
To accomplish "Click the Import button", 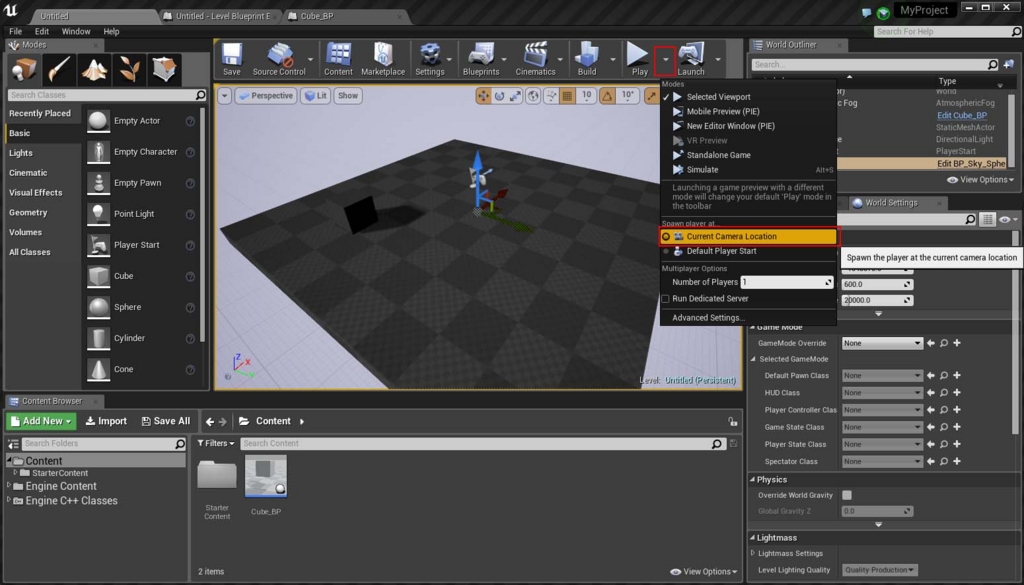I will [106, 421].
